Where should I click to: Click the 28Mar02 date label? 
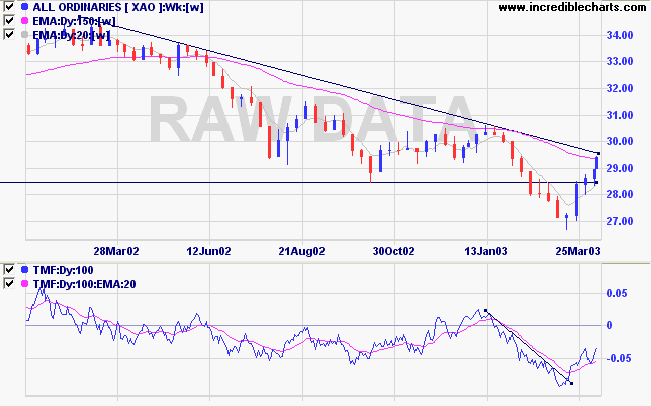coord(116,251)
